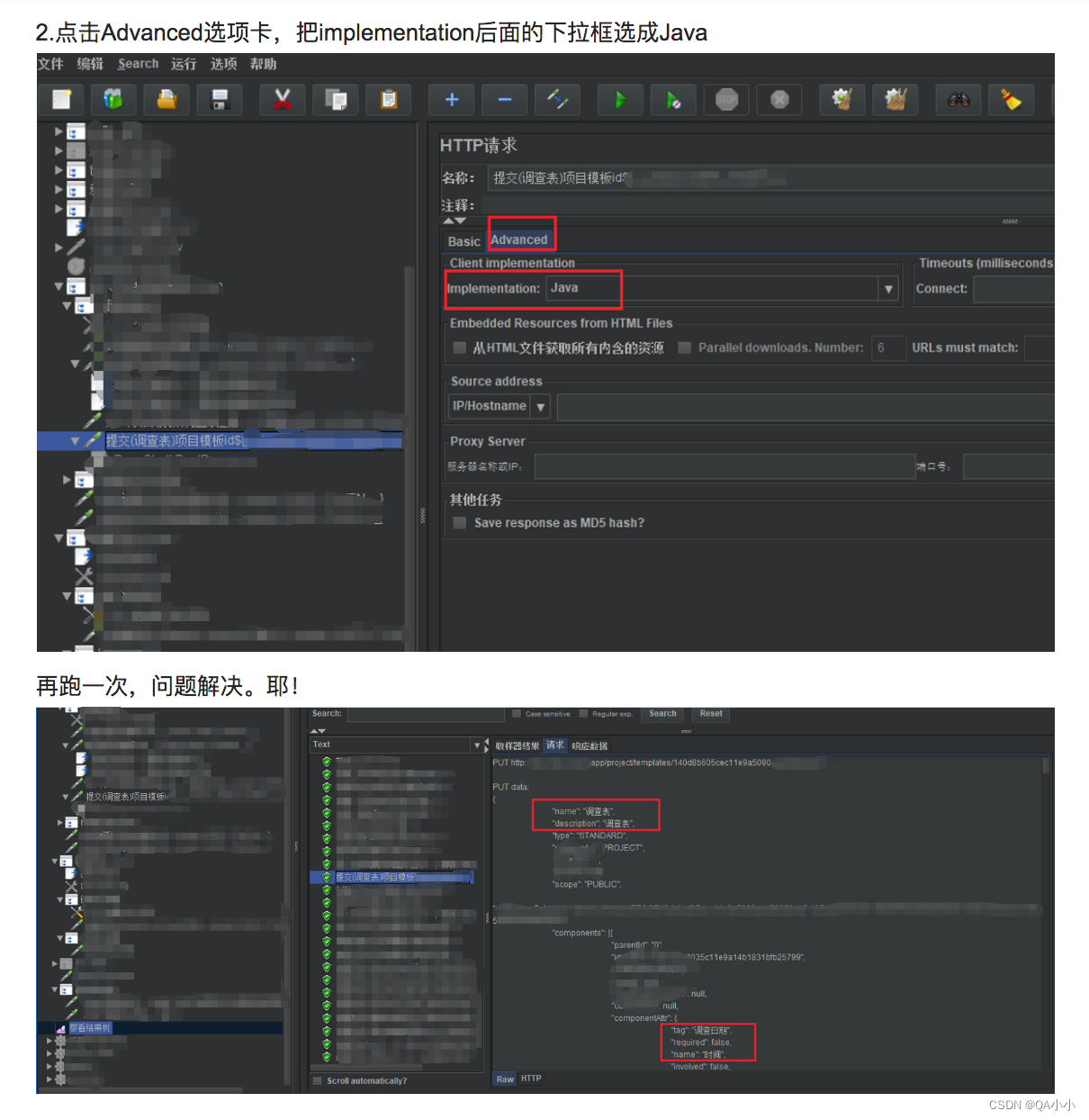Click the Connect timeout field
The height and width of the screenshot is (1120, 1089).
(1013, 289)
